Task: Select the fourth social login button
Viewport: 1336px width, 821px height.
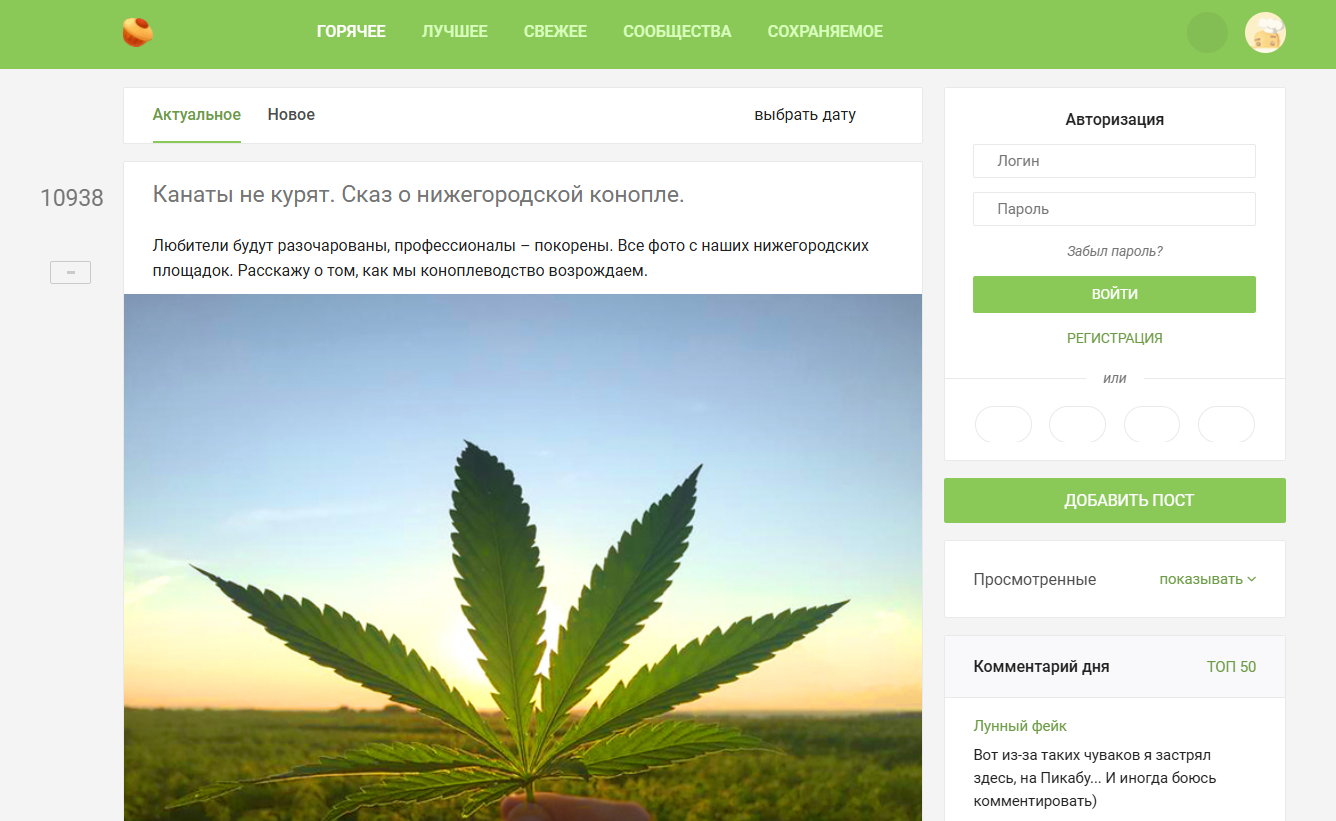Action: 1226,424
